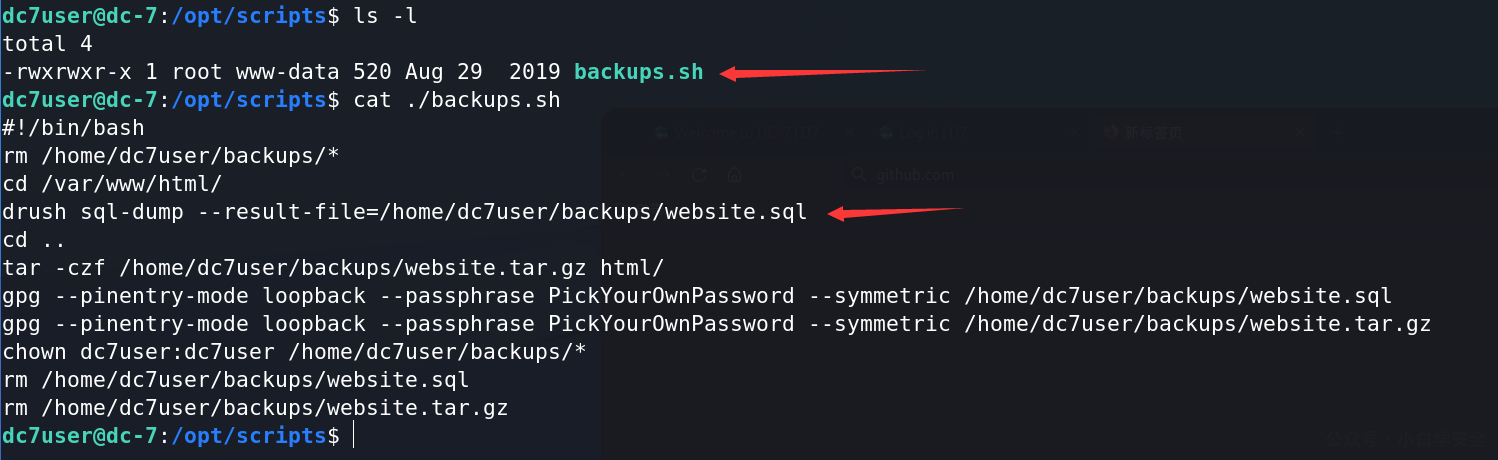Close the Log in | D7 tab
This screenshot has width=1498, height=460.
point(1074,132)
